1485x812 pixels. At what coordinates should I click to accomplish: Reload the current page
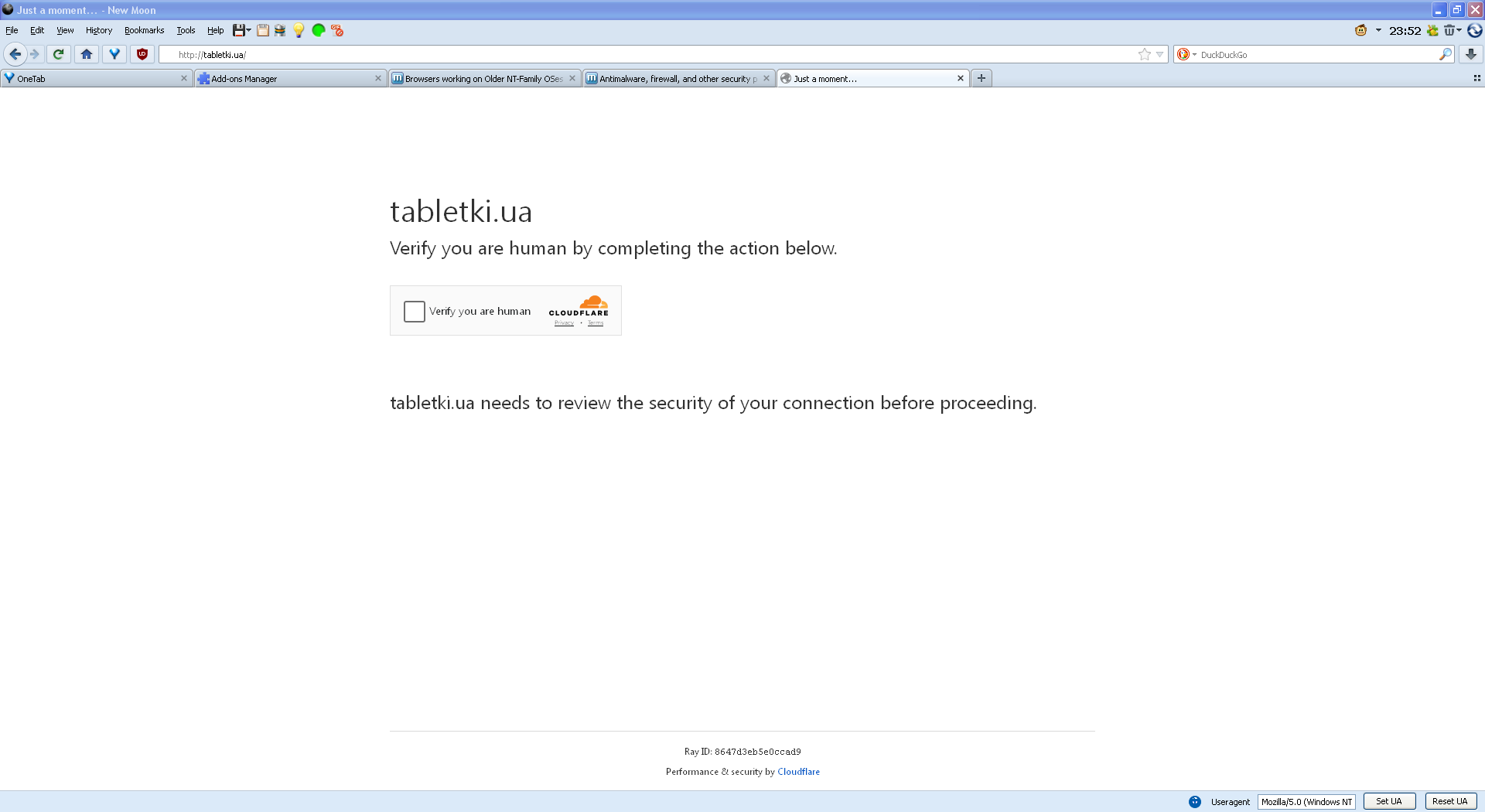58,54
